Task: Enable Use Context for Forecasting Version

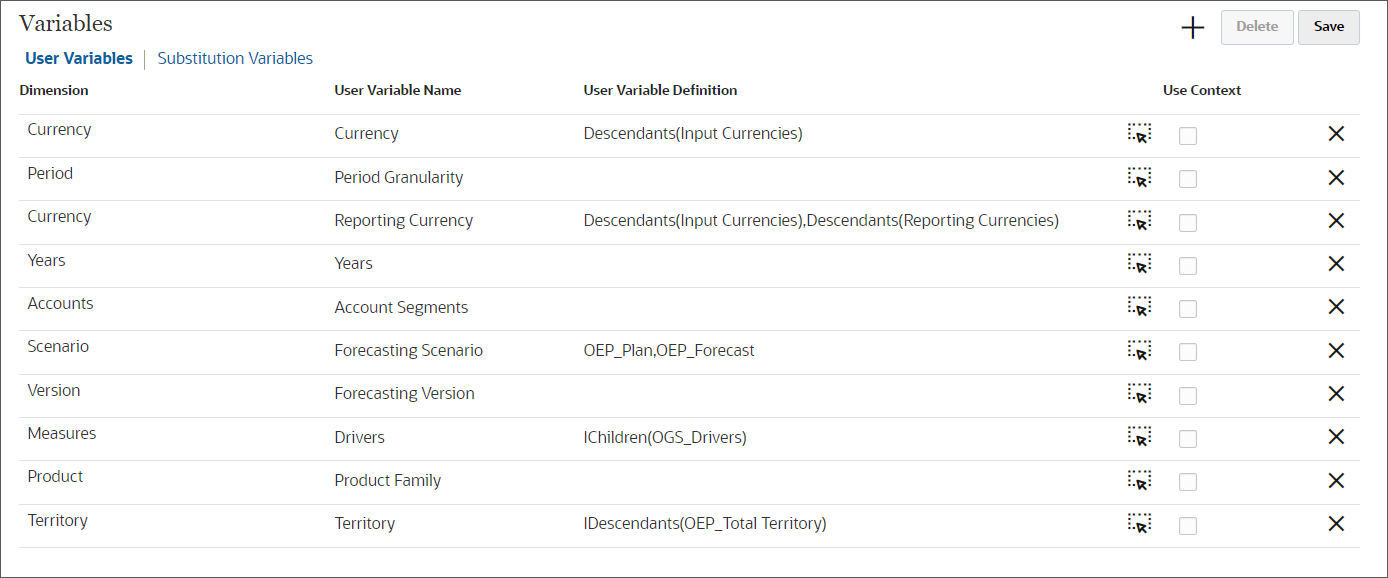Action: [x=1187, y=395]
